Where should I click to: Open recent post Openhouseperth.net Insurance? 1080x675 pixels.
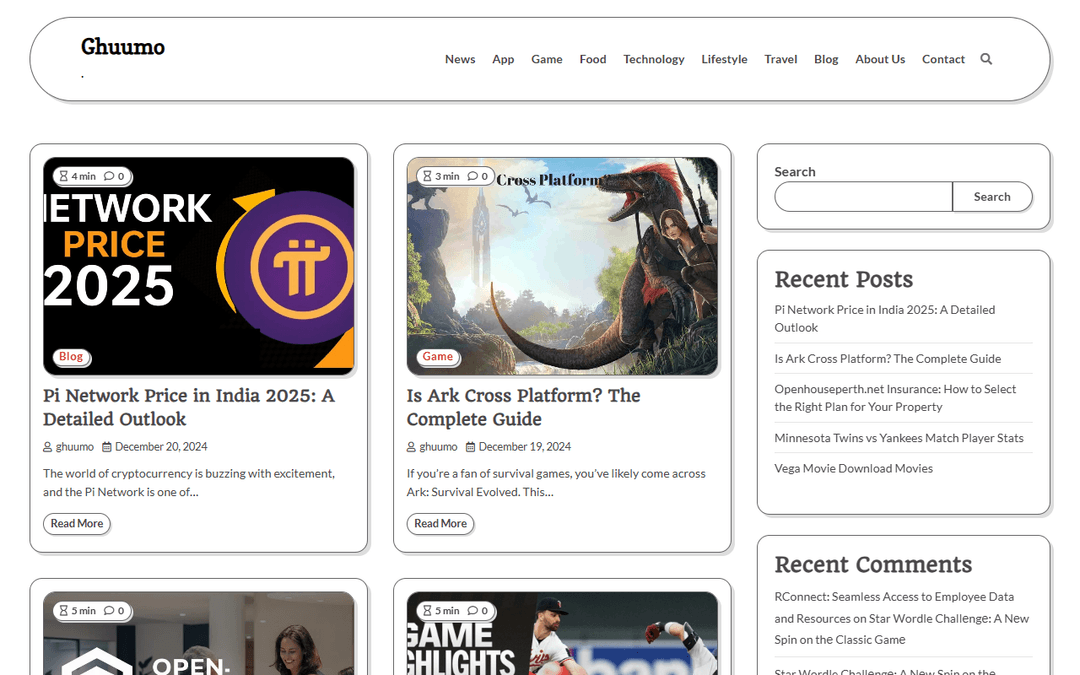(895, 398)
